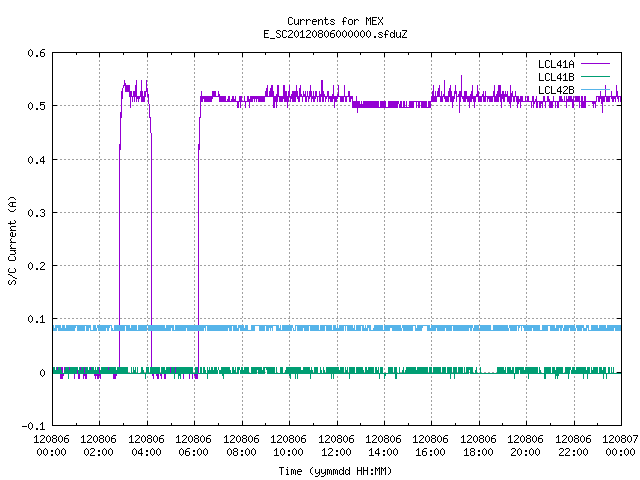Screen dimensions: 640x480
Task: Click the x-axis label "Time (yymmdd HH:MM)"
Action: [335, 471]
